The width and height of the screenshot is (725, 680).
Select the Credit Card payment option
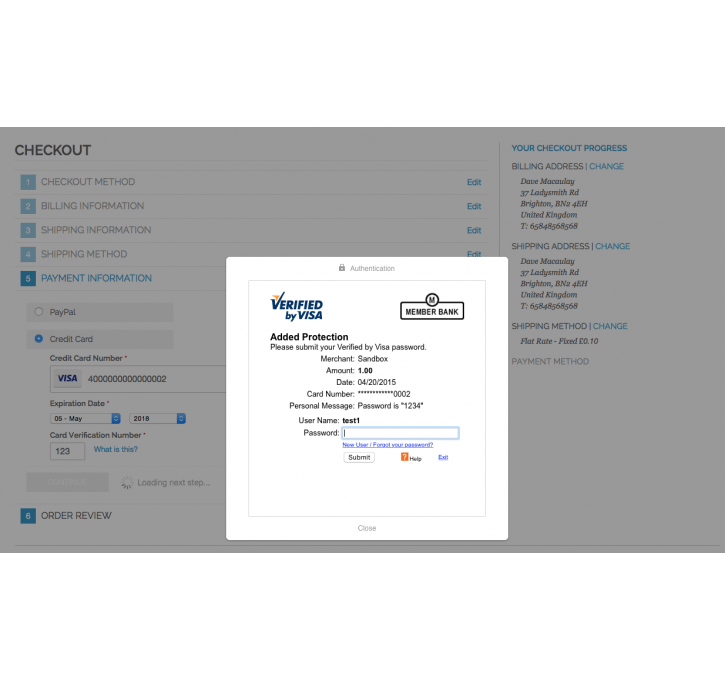pos(39,339)
